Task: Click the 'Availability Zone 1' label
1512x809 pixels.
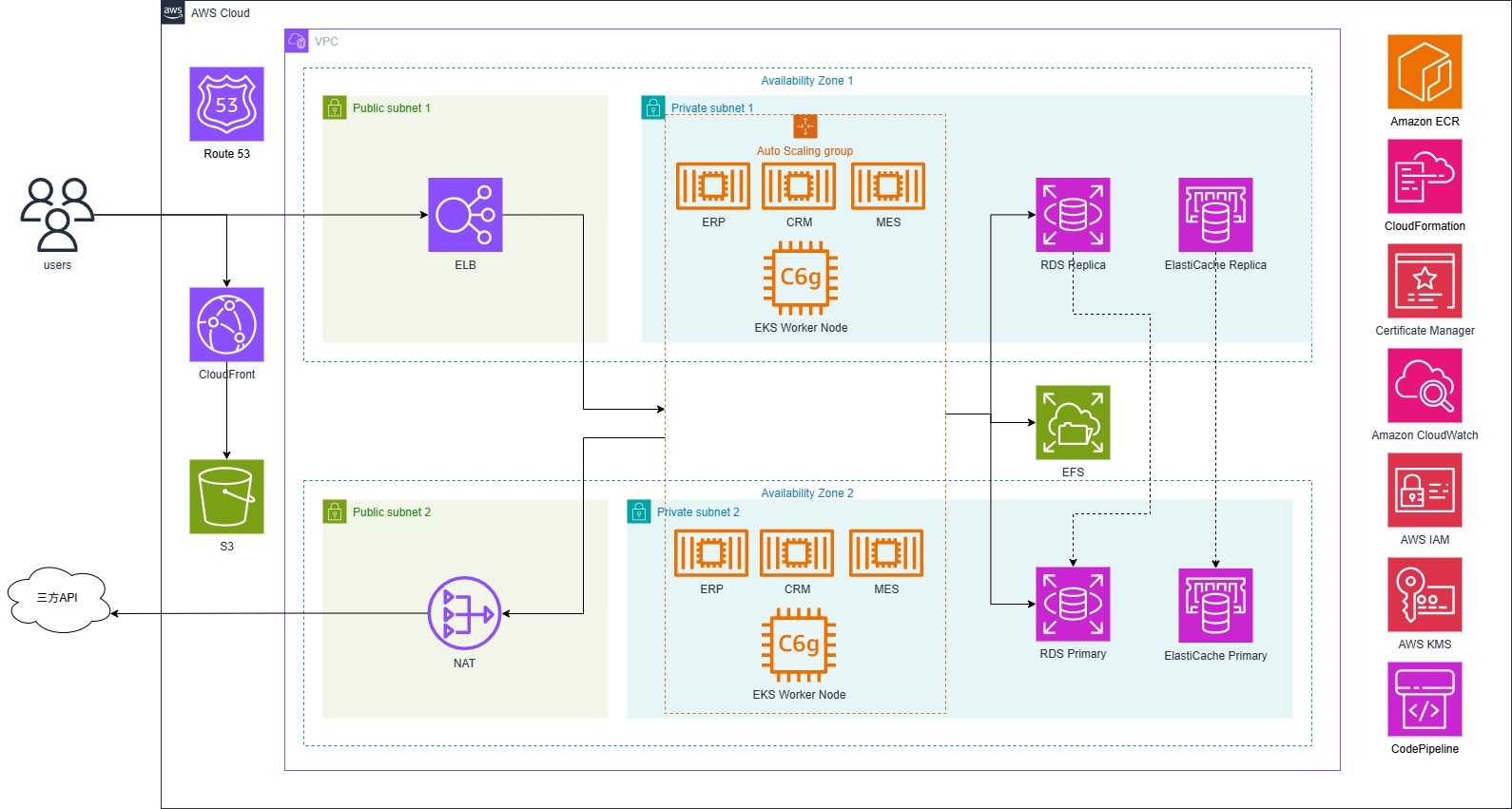Action: click(807, 81)
